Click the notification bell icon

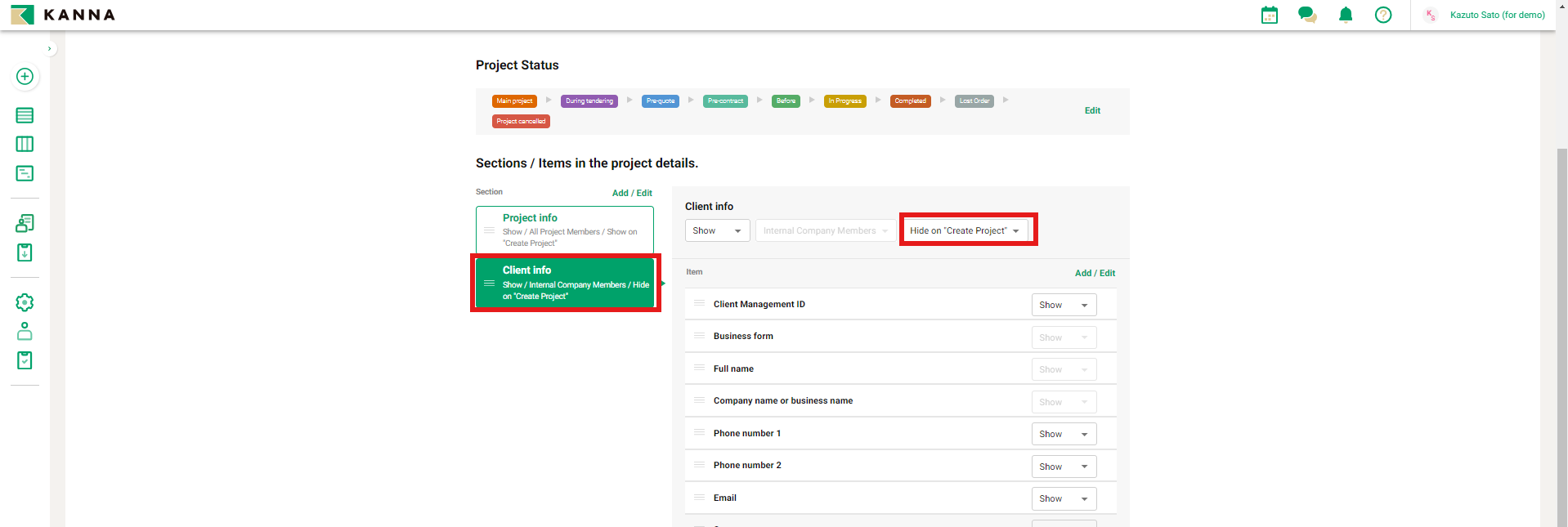pyautogui.click(x=1346, y=15)
